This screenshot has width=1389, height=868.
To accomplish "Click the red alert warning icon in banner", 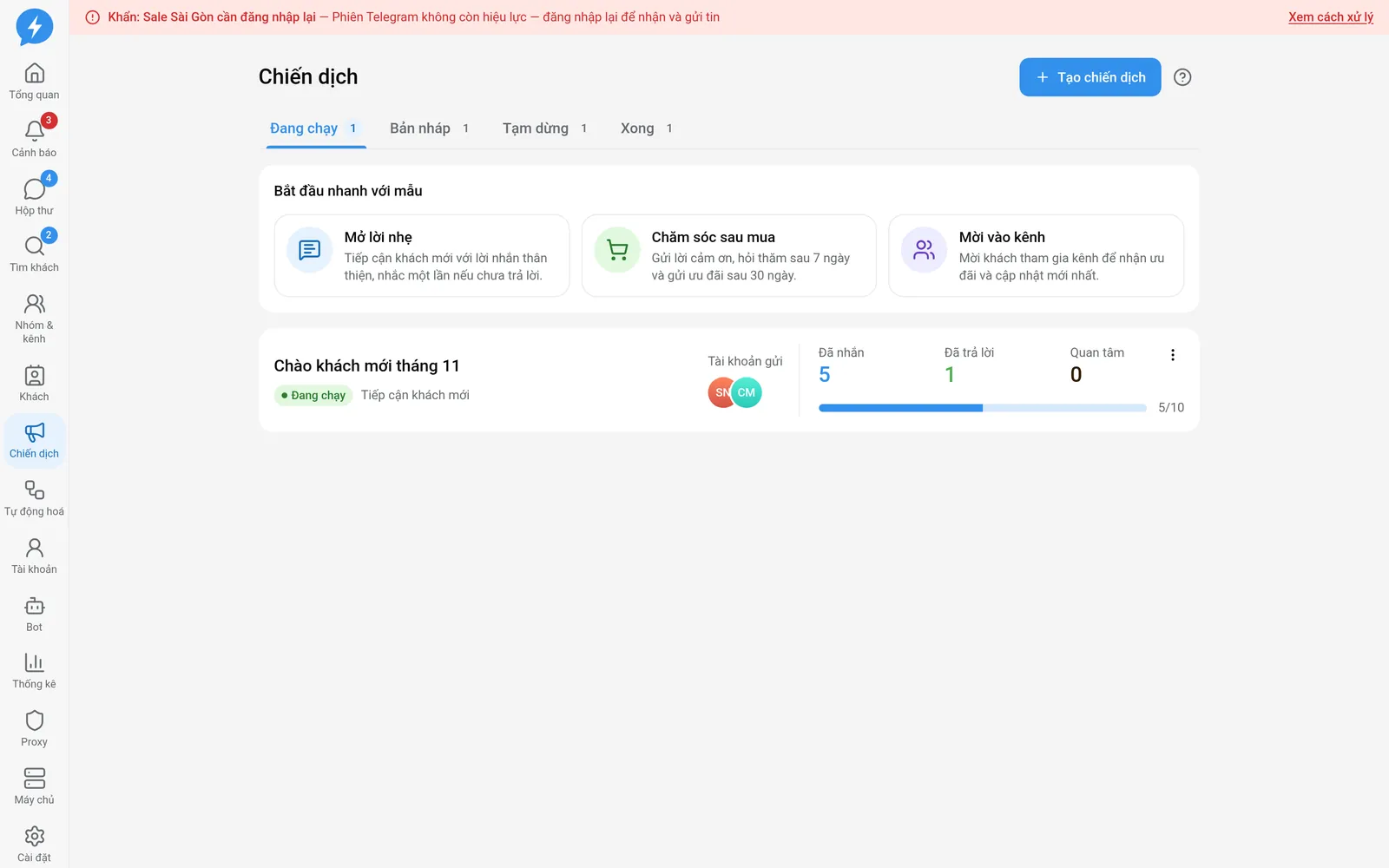I will click(x=93, y=17).
